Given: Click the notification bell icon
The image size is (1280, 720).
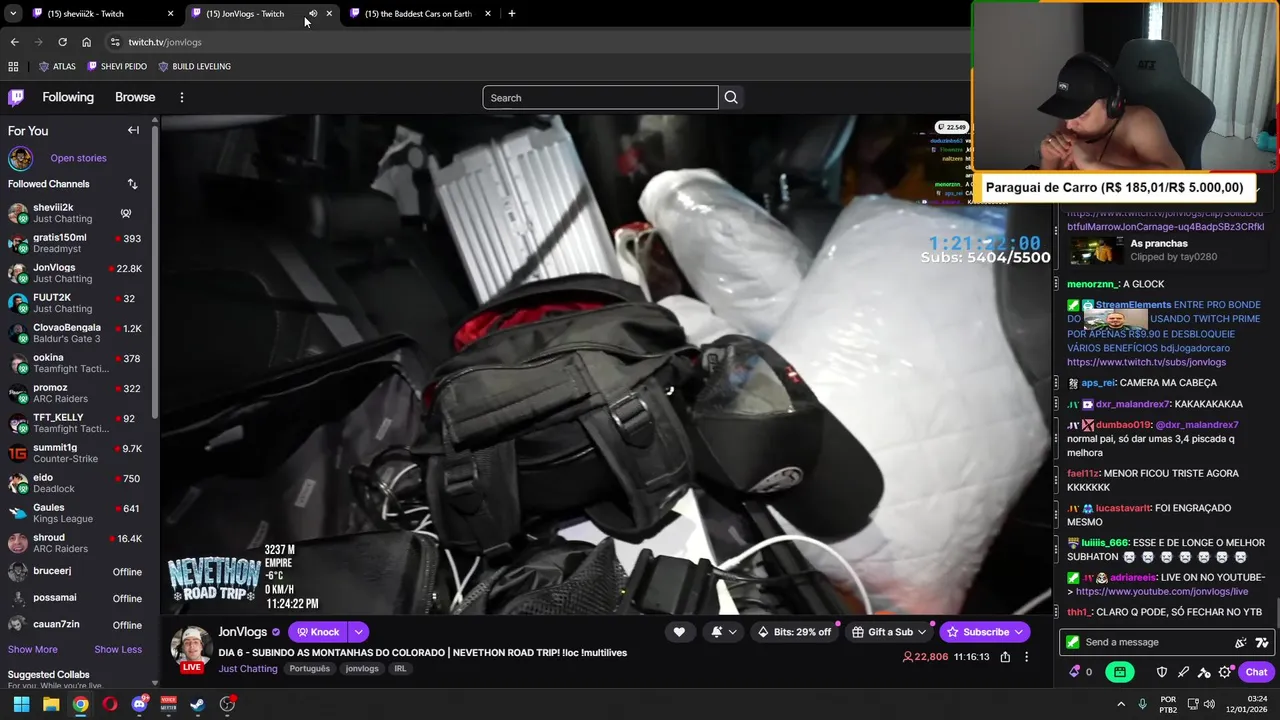Looking at the screenshot, I should pos(717,632).
